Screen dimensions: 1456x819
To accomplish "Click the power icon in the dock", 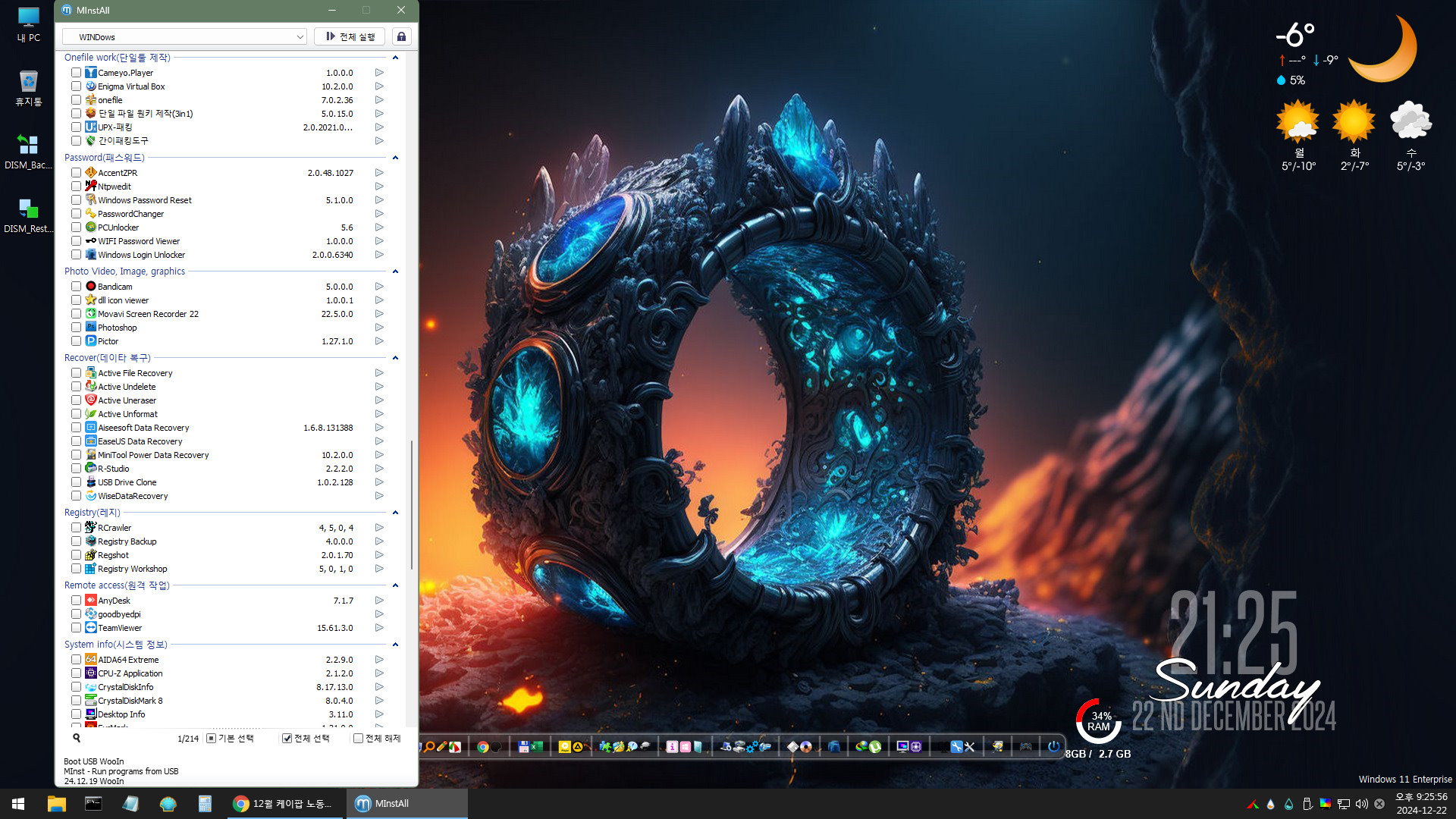I will (1053, 747).
